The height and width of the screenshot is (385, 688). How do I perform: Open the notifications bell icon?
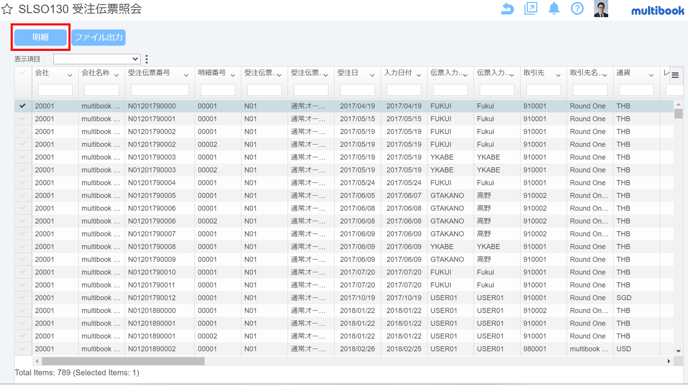tap(554, 8)
